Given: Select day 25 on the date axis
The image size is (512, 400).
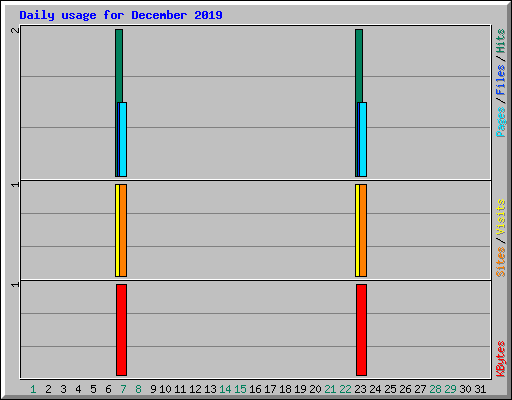Looking at the screenshot, I should pyautogui.click(x=390, y=389).
